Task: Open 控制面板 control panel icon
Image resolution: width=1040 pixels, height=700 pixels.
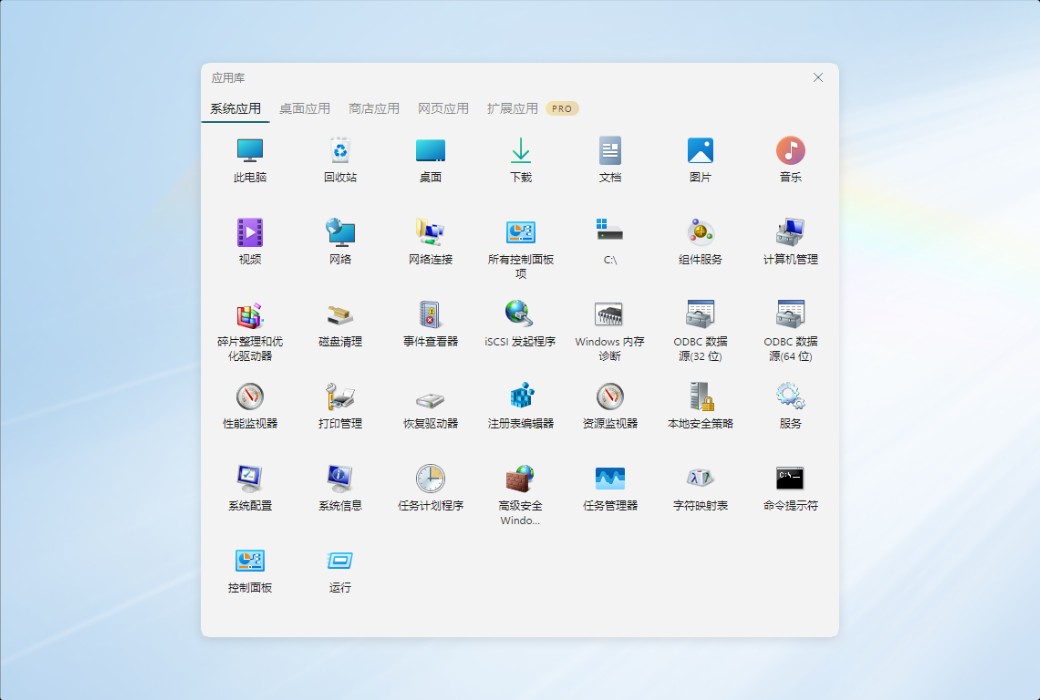Action: [x=250, y=561]
